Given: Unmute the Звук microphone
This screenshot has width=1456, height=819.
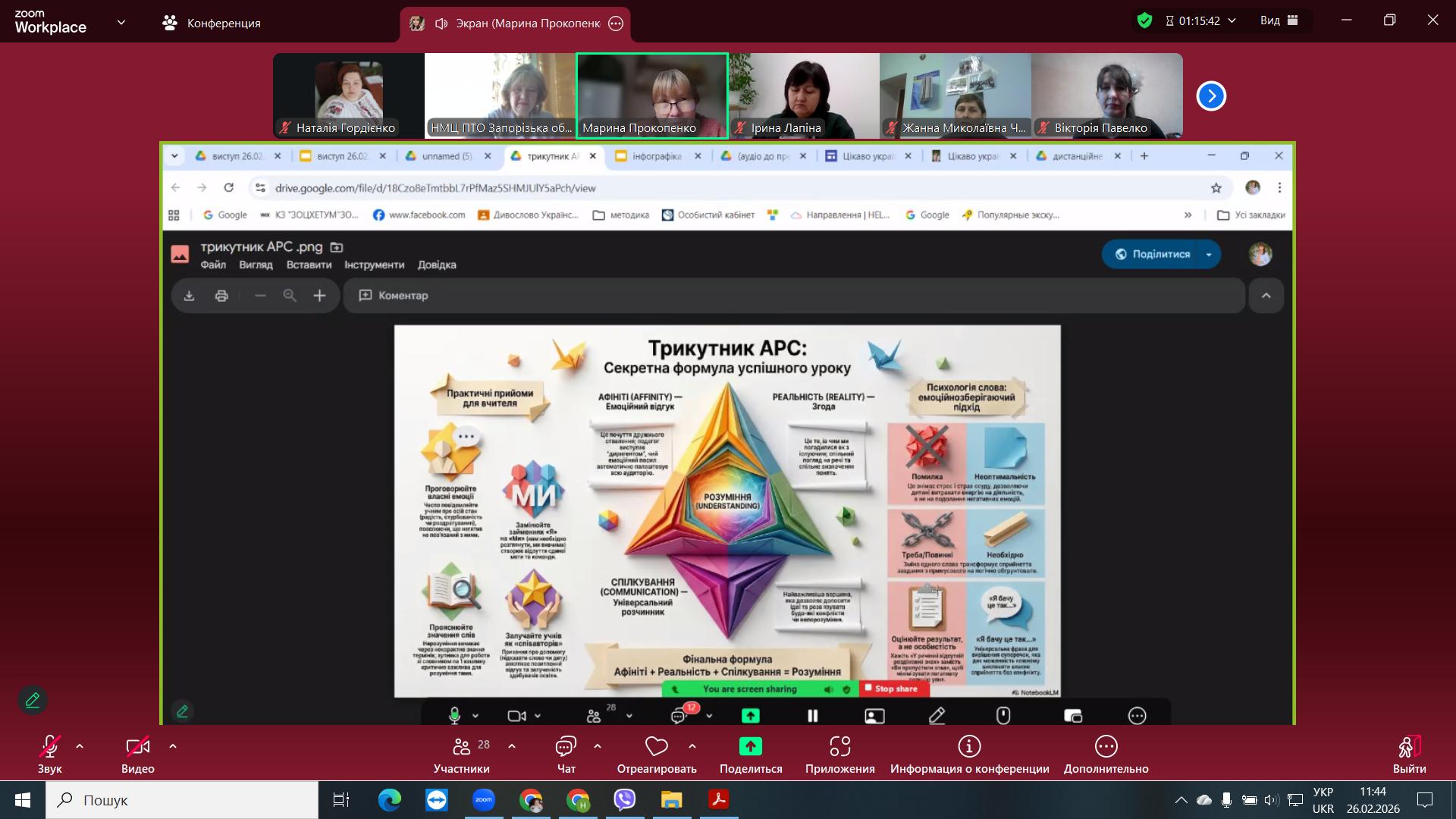Looking at the screenshot, I should (x=50, y=747).
